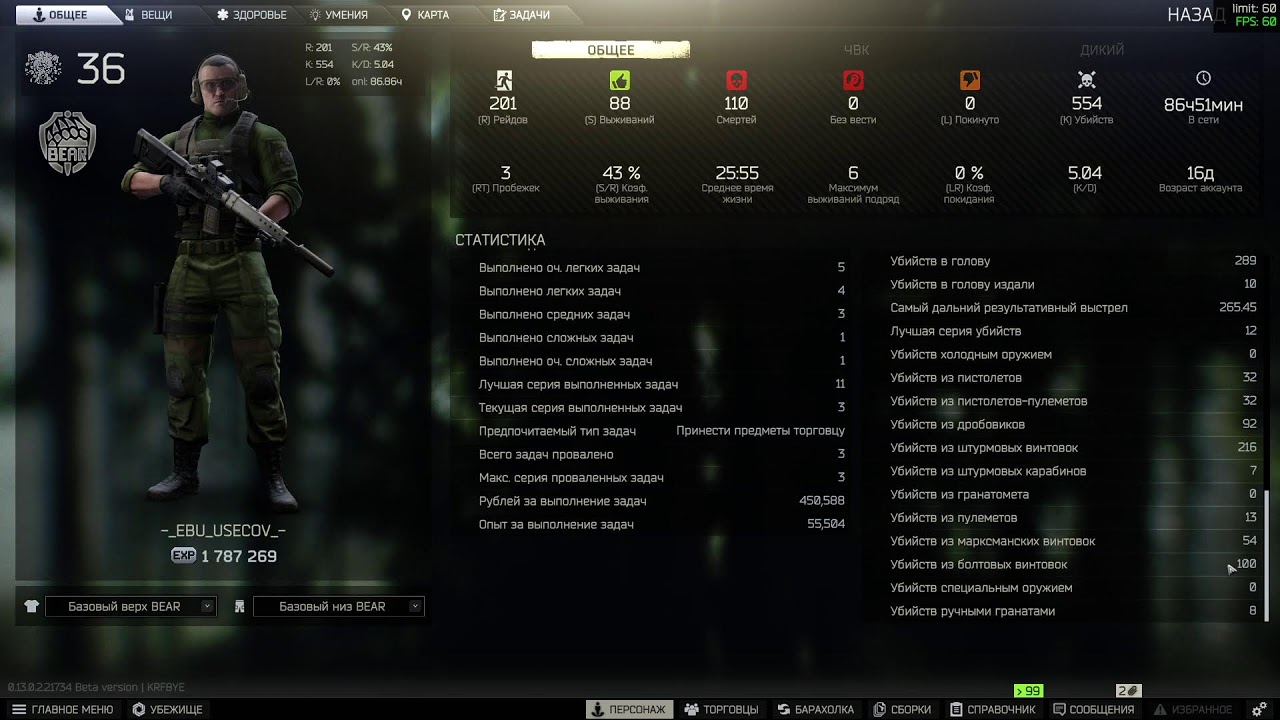This screenshot has height=720, width=1280.
Task: Open ТОРГОВЦЫ traders screen
Action: pyautogui.click(x=721, y=709)
